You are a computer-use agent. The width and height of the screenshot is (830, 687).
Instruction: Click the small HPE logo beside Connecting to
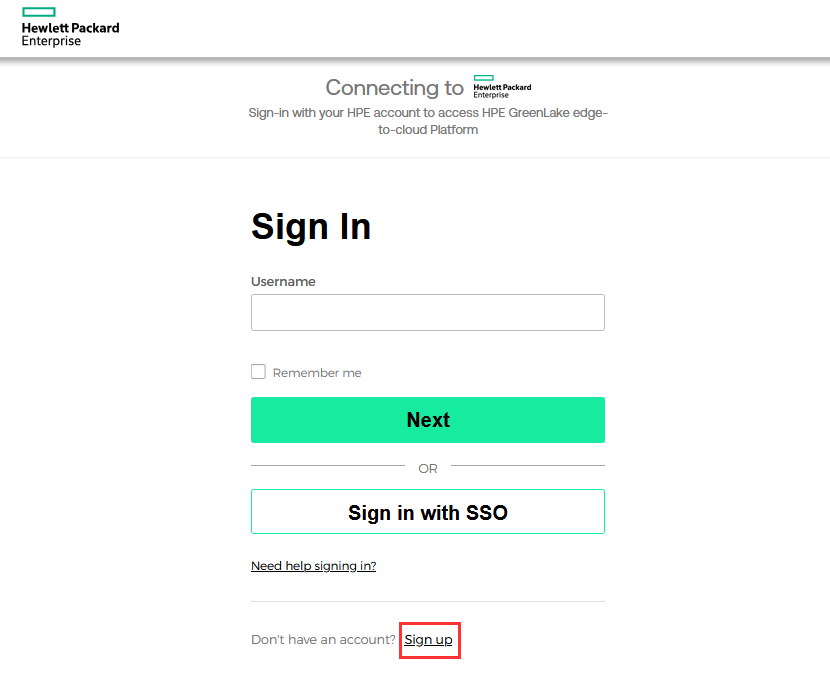pyautogui.click(x=502, y=87)
